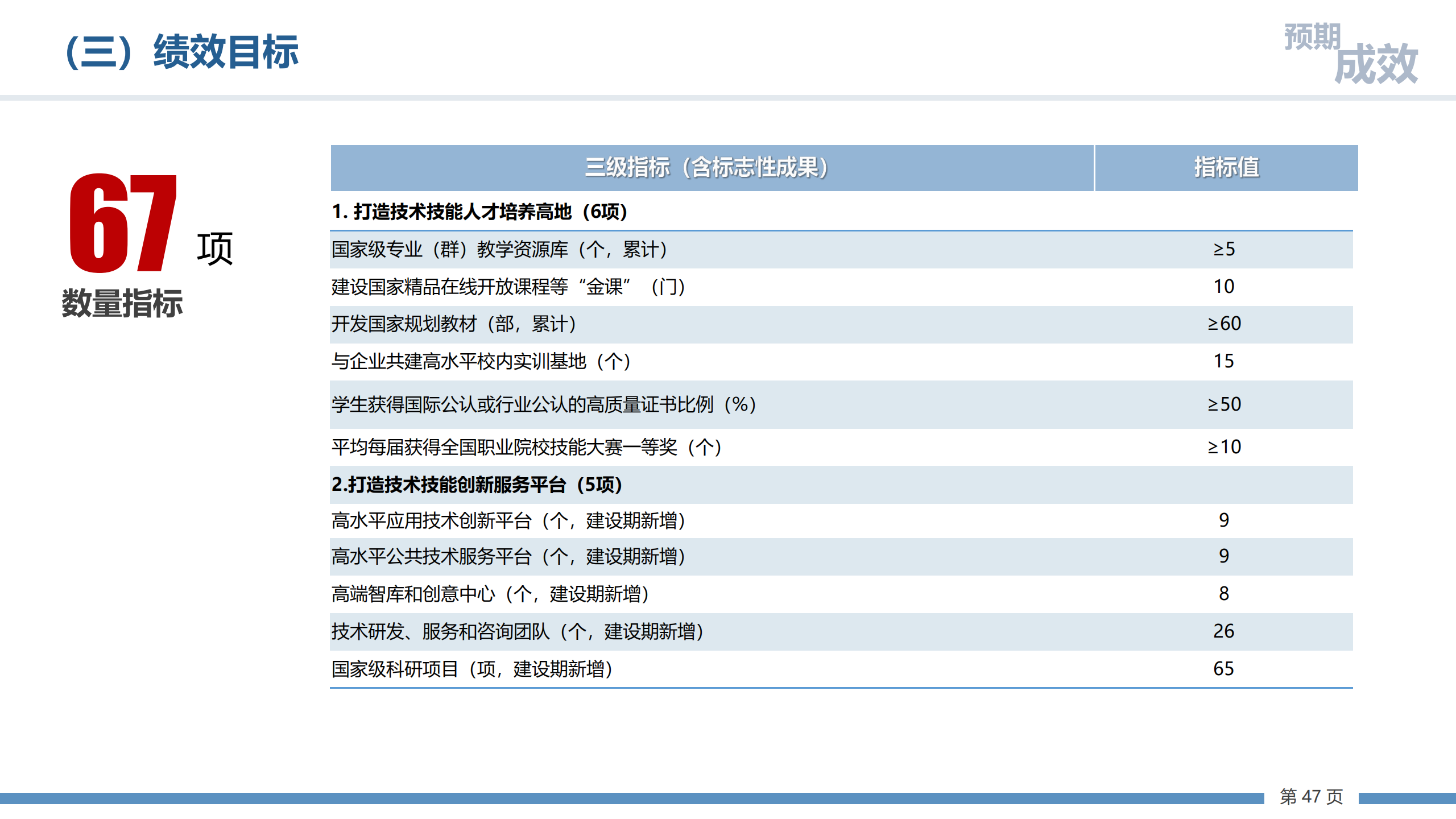
Task: Click the 国家级专业教学资源库 row
Action: pyautogui.click(x=499, y=249)
